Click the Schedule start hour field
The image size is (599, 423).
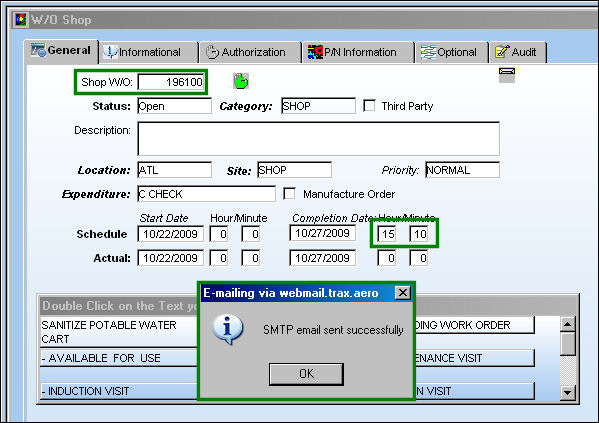tap(219, 234)
